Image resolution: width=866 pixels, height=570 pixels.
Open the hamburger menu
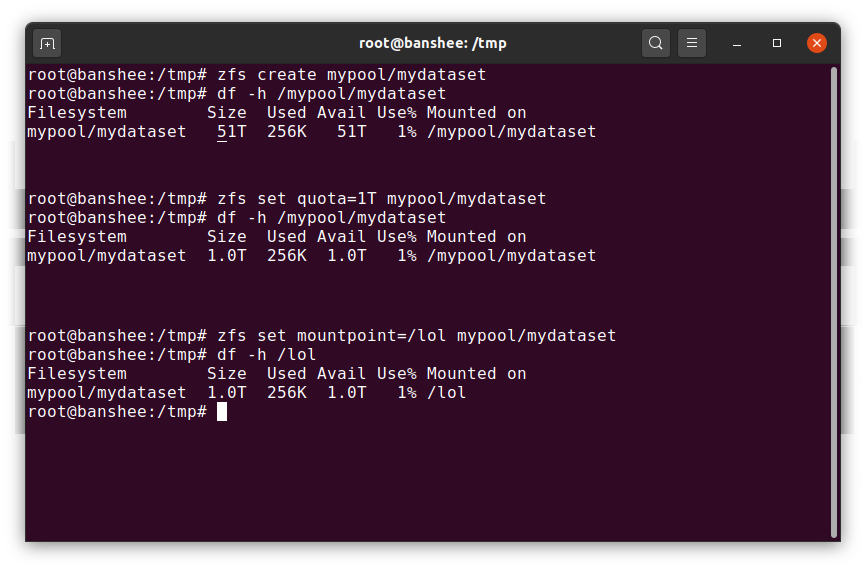(x=692, y=43)
